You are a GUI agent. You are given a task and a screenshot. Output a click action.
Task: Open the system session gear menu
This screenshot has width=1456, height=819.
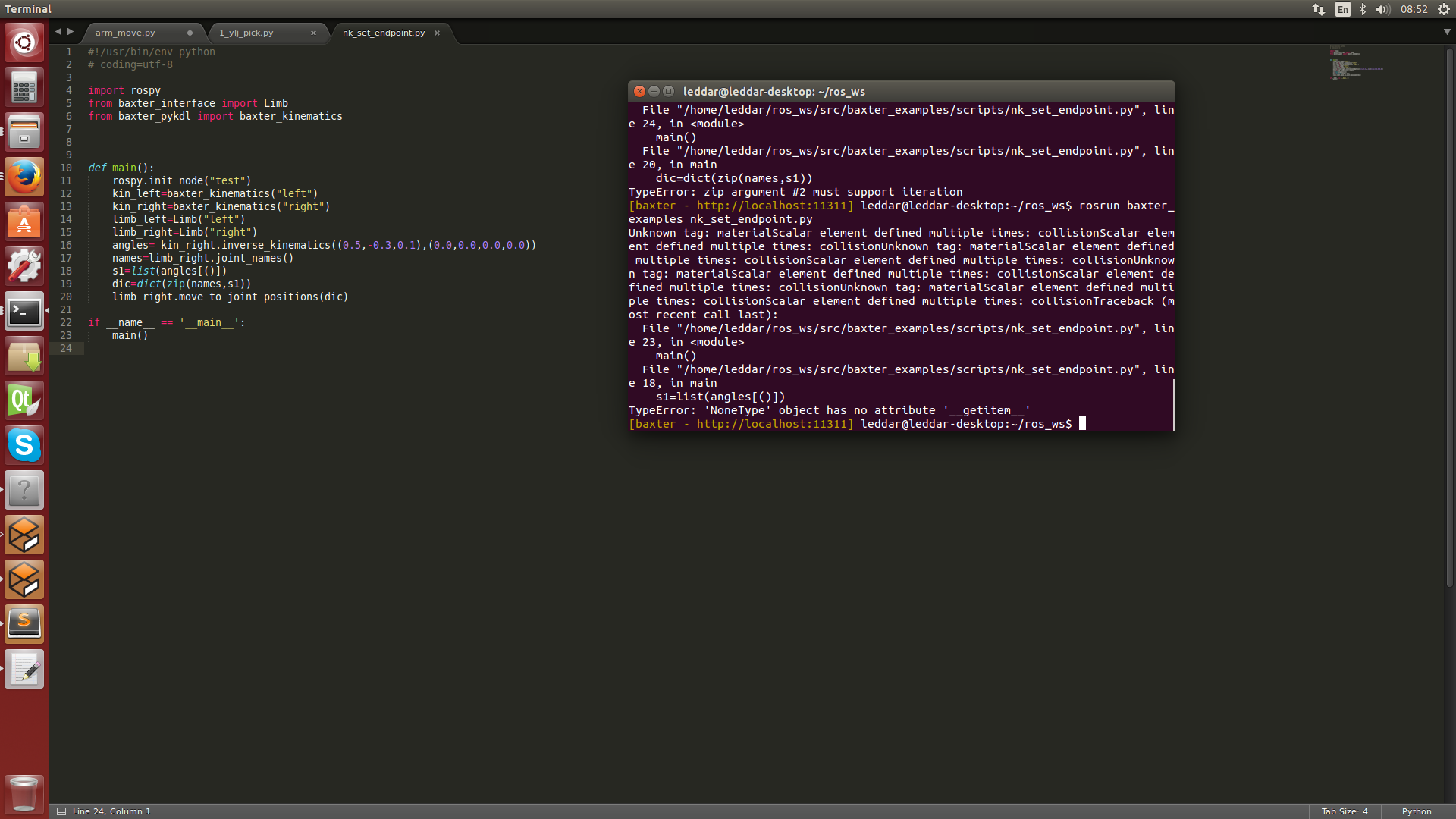click(1444, 9)
